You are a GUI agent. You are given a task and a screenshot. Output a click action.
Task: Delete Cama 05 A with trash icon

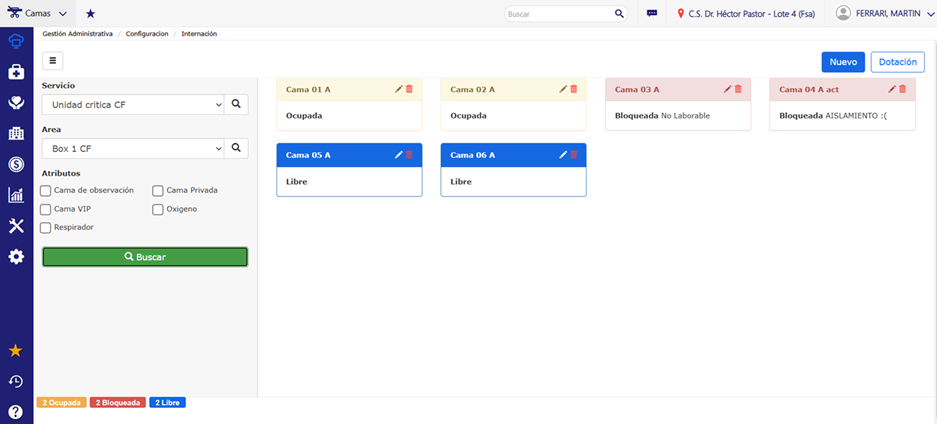(x=409, y=155)
